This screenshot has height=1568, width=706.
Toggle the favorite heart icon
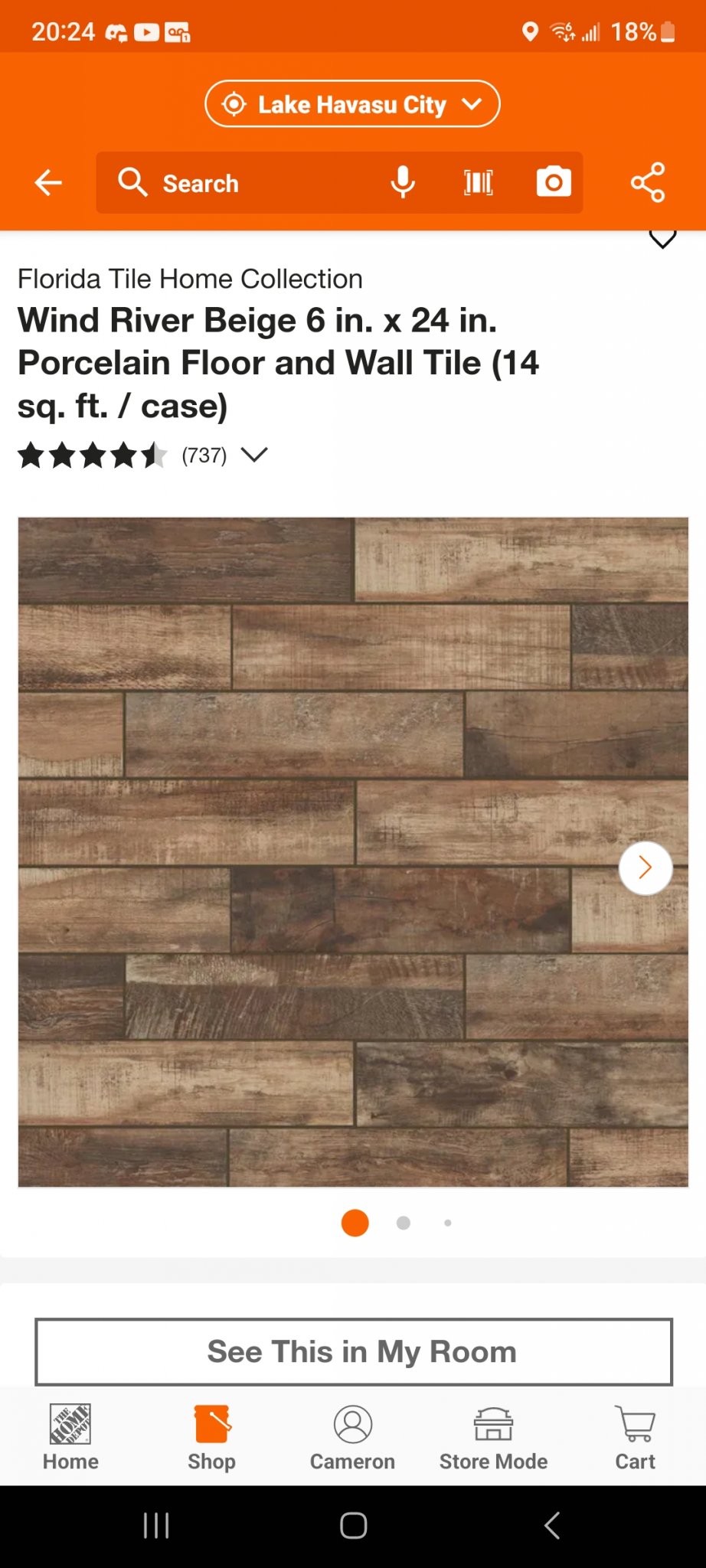(x=662, y=238)
